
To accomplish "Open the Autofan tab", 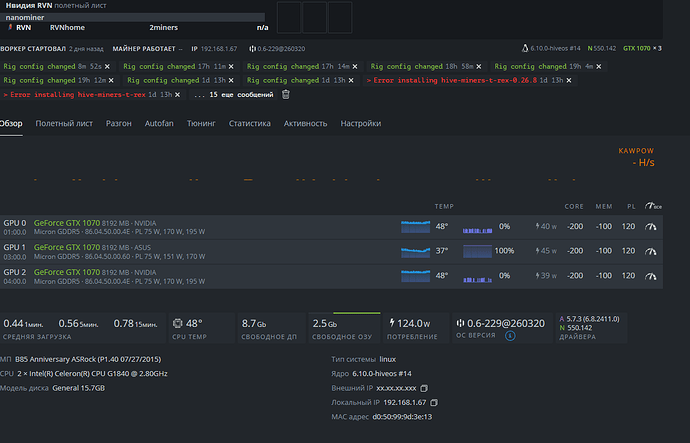I will pos(159,124).
